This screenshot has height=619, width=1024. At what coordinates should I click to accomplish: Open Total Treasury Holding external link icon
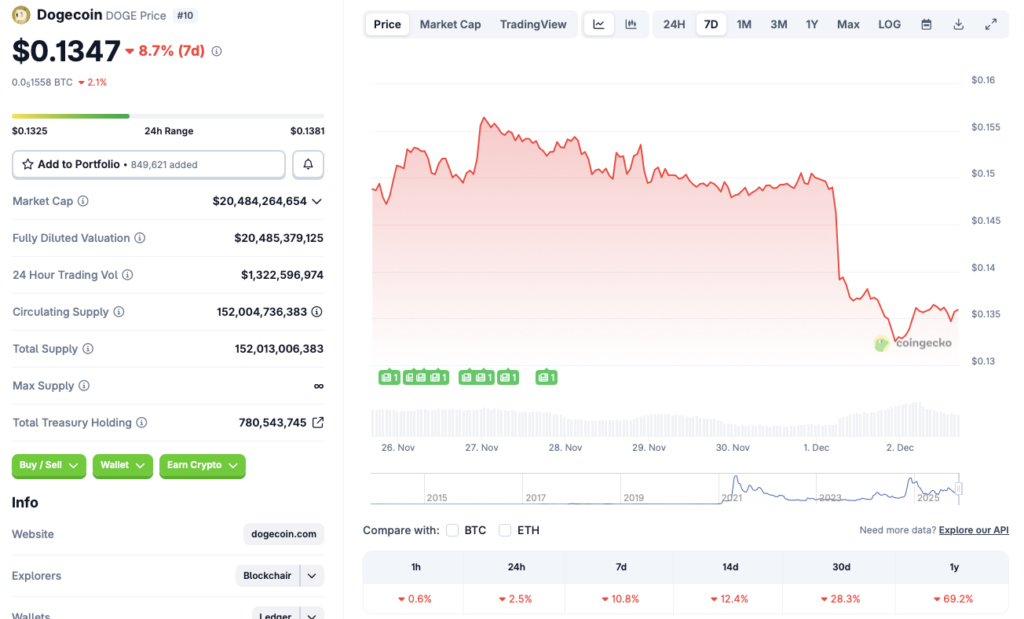pos(318,422)
